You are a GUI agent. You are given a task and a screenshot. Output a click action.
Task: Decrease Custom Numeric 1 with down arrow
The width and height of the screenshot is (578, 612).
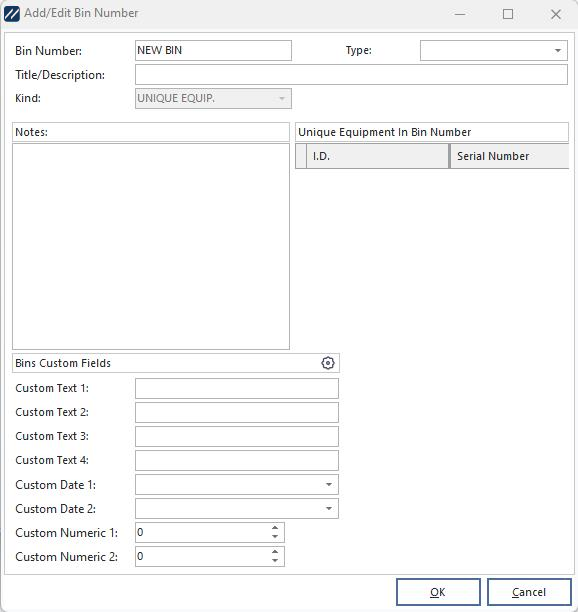point(275,537)
